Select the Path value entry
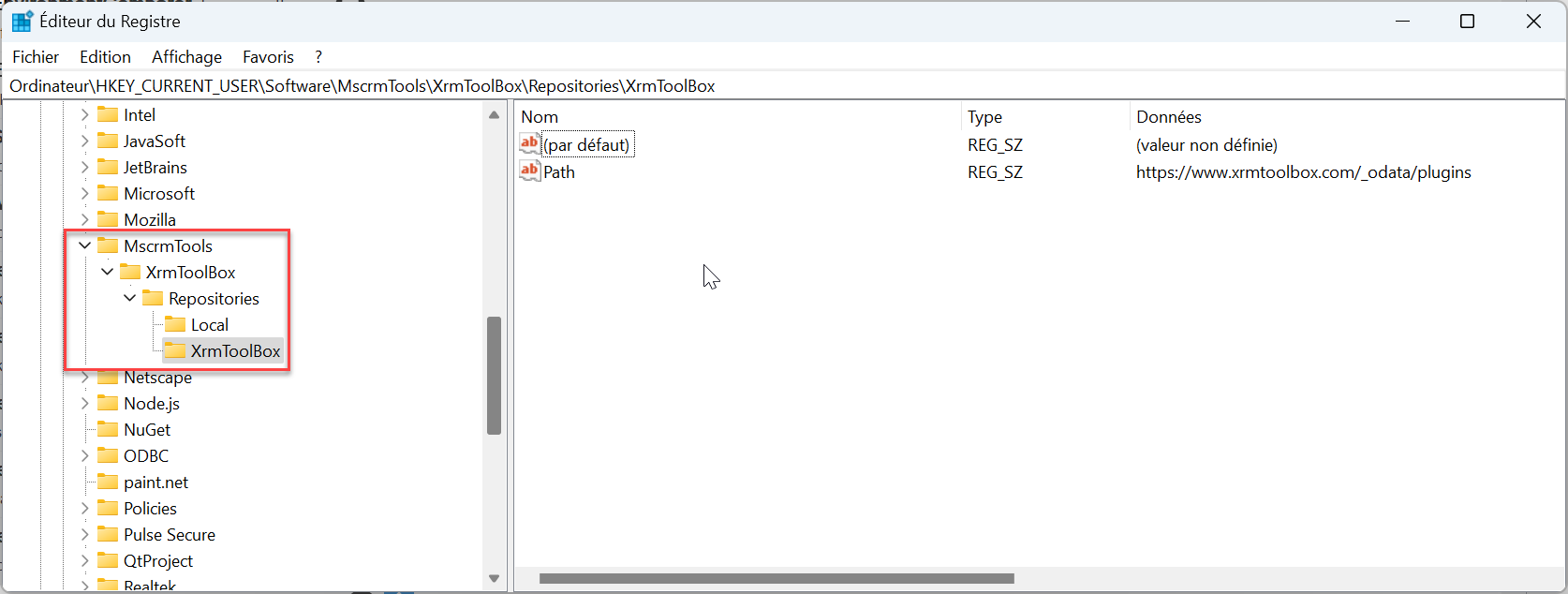The width and height of the screenshot is (1568, 594). (x=559, y=171)
